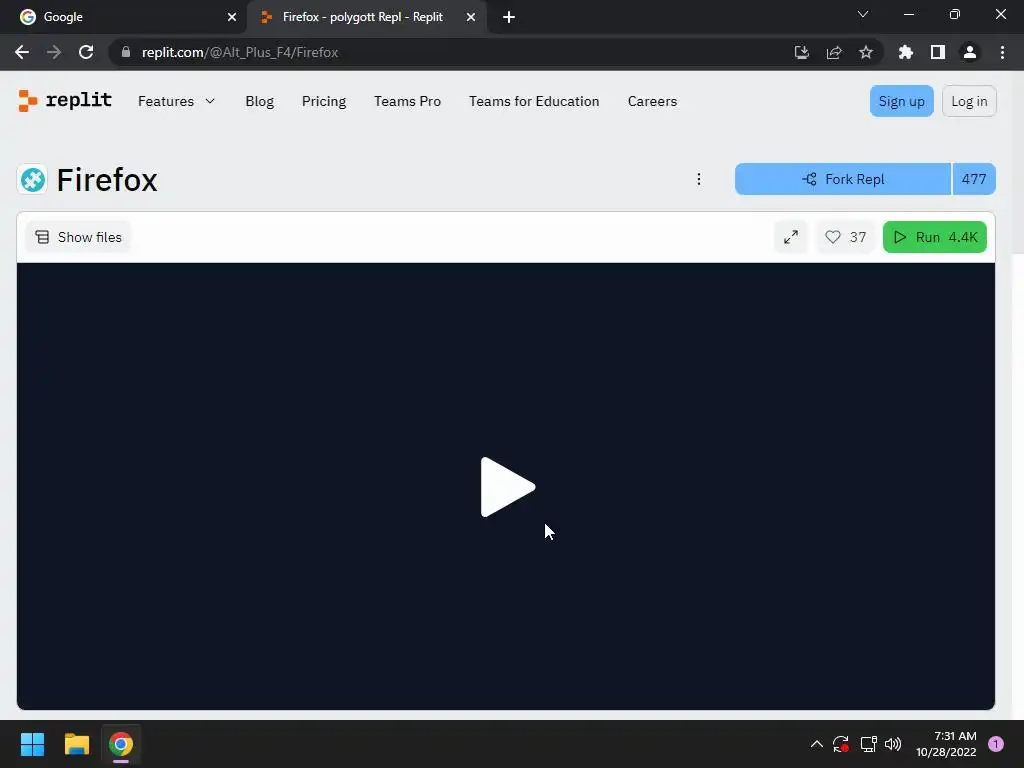
Task: Toggle Chrome side panel
Action: (938, 52)
